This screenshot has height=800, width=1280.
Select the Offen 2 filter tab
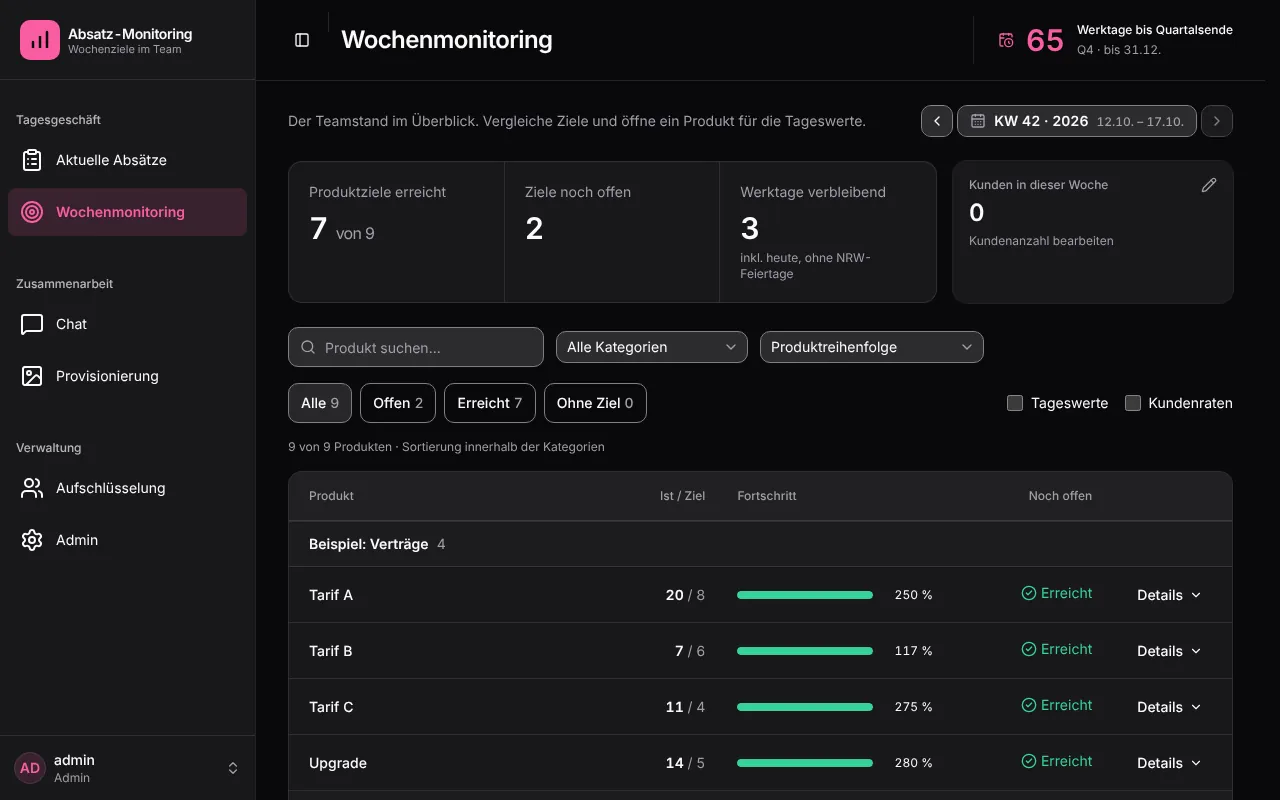(x=398, y=403)
